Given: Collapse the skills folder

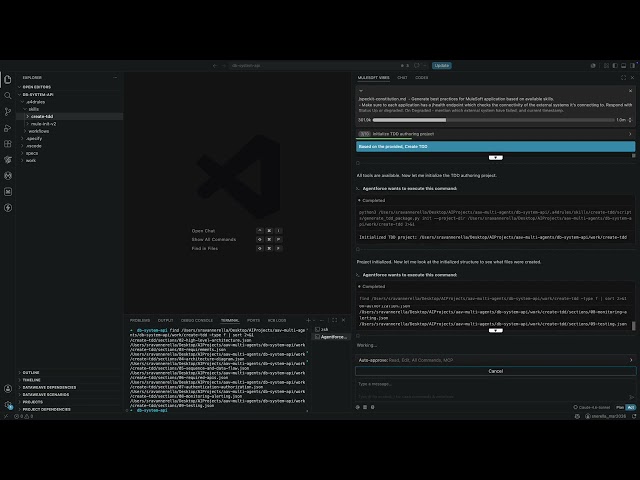Looking at the screenshot, I should (33, 109).
